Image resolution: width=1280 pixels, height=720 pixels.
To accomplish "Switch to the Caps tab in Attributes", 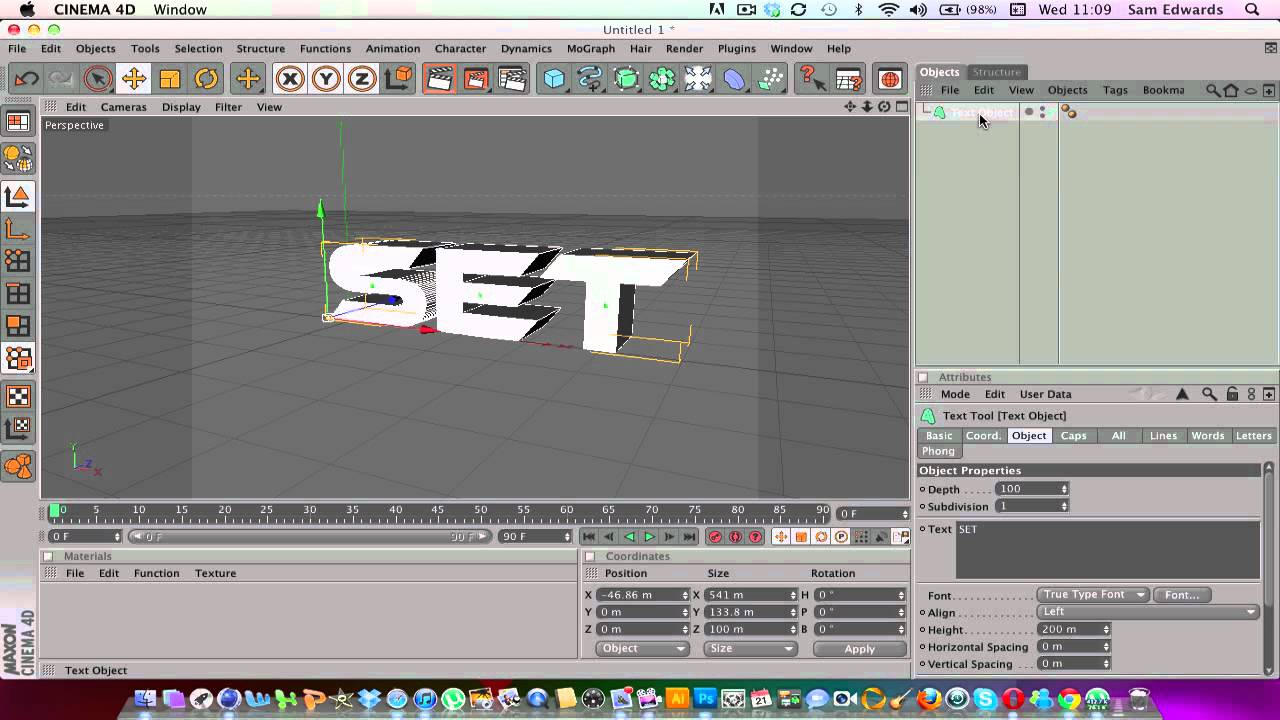I will (1073, 435).
